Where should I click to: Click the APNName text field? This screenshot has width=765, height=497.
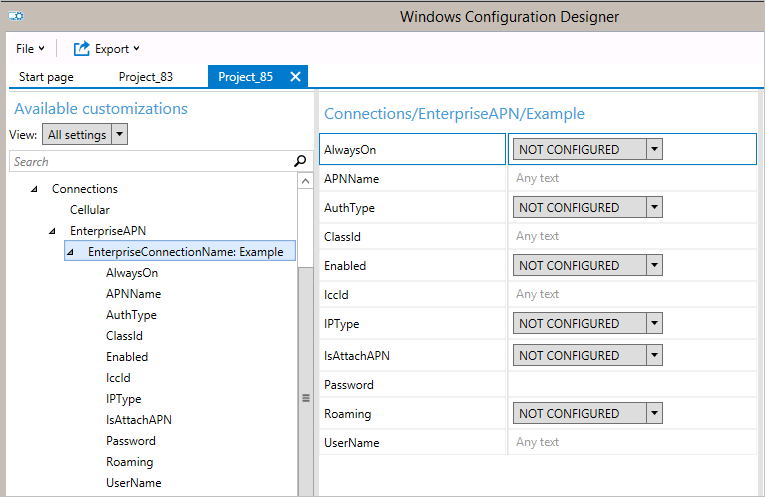click(x=630, y=179)
